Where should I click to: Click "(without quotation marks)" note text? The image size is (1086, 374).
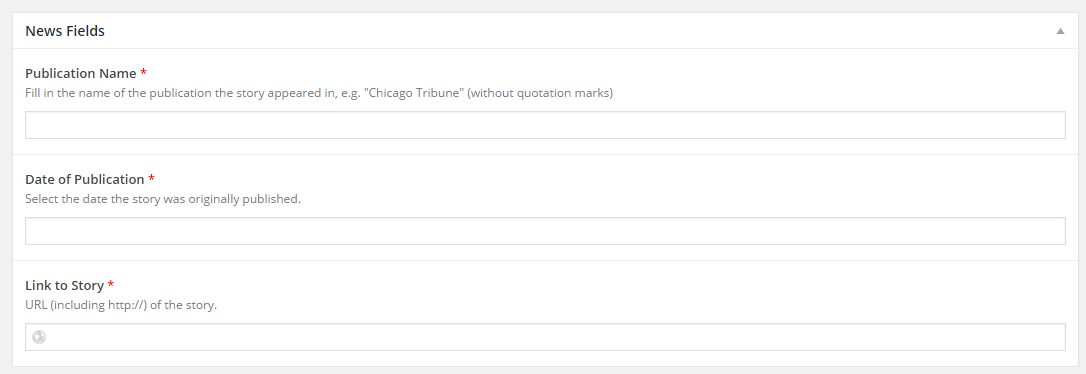[540, 93]
